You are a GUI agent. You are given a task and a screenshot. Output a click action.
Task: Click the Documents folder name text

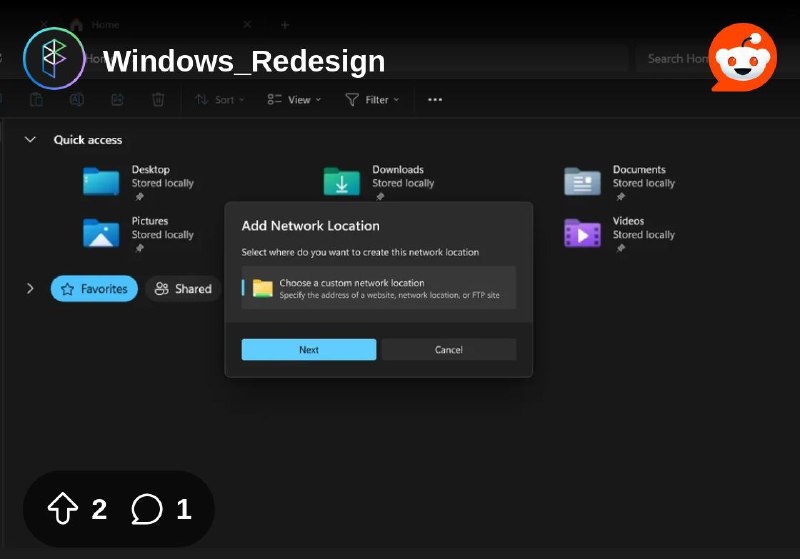(x=639, y=169)
